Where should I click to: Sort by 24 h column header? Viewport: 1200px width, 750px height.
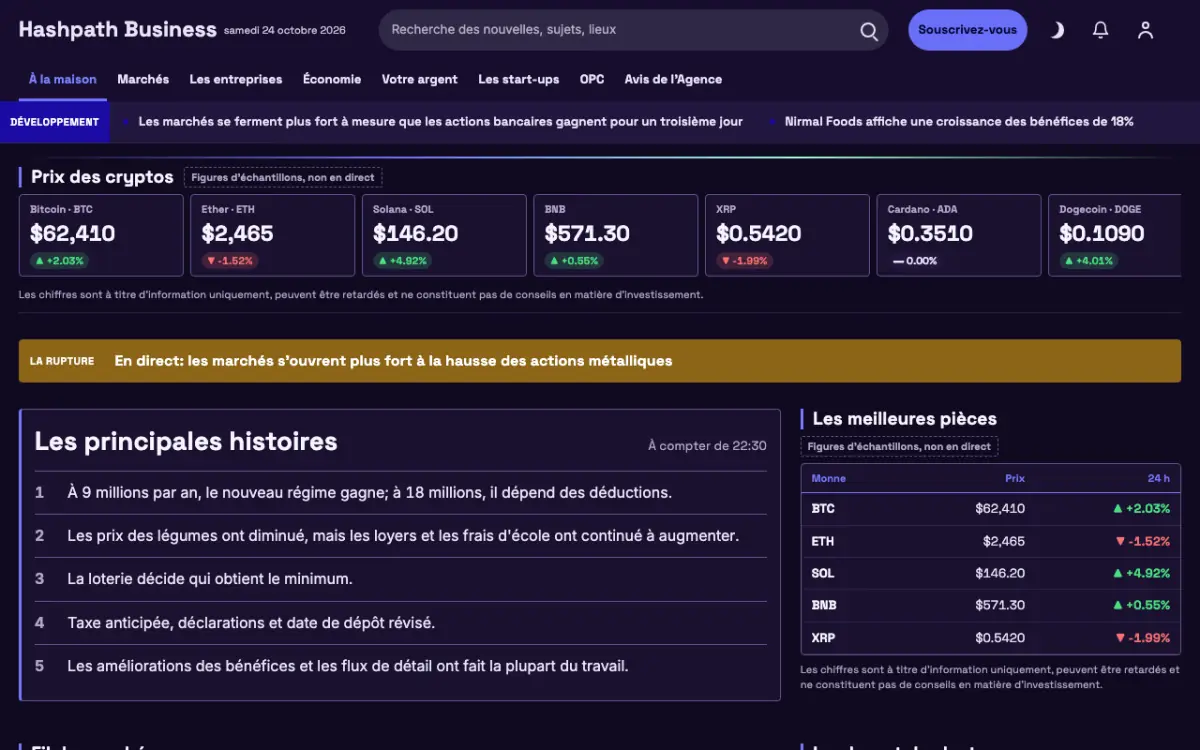coord(1158,478)
